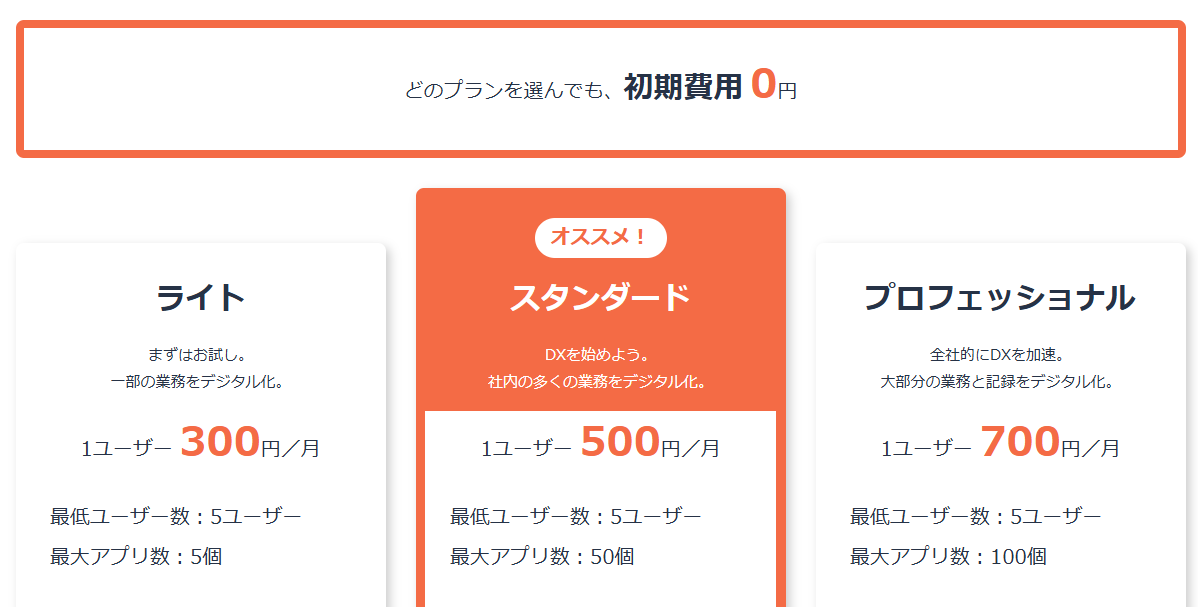Select the ライト plan heading
Image resolution: width=1198 pixels, height=607 pixels.
click(x=201, y=298)
